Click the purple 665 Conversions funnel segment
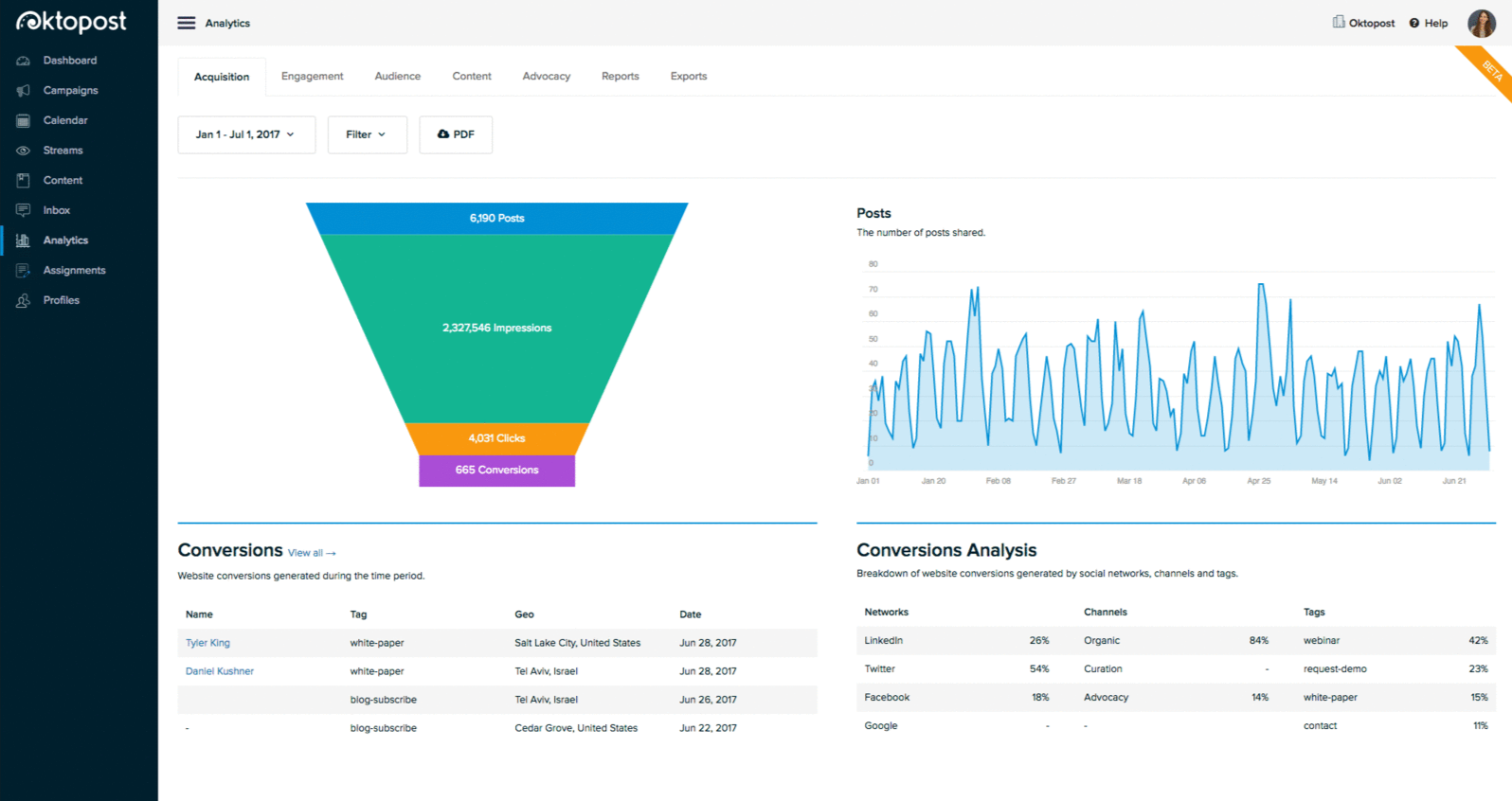1512x801 pixels. click(496, 471)
